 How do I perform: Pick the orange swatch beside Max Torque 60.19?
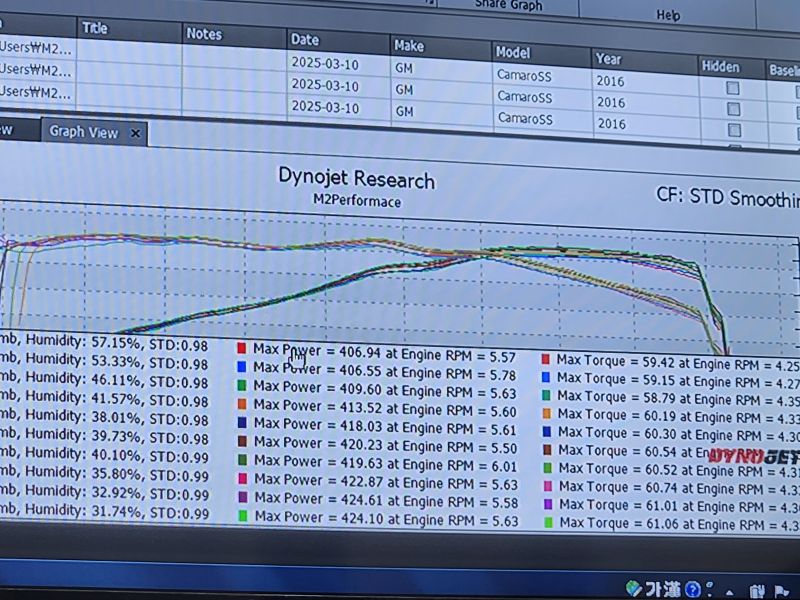[547, 413]
